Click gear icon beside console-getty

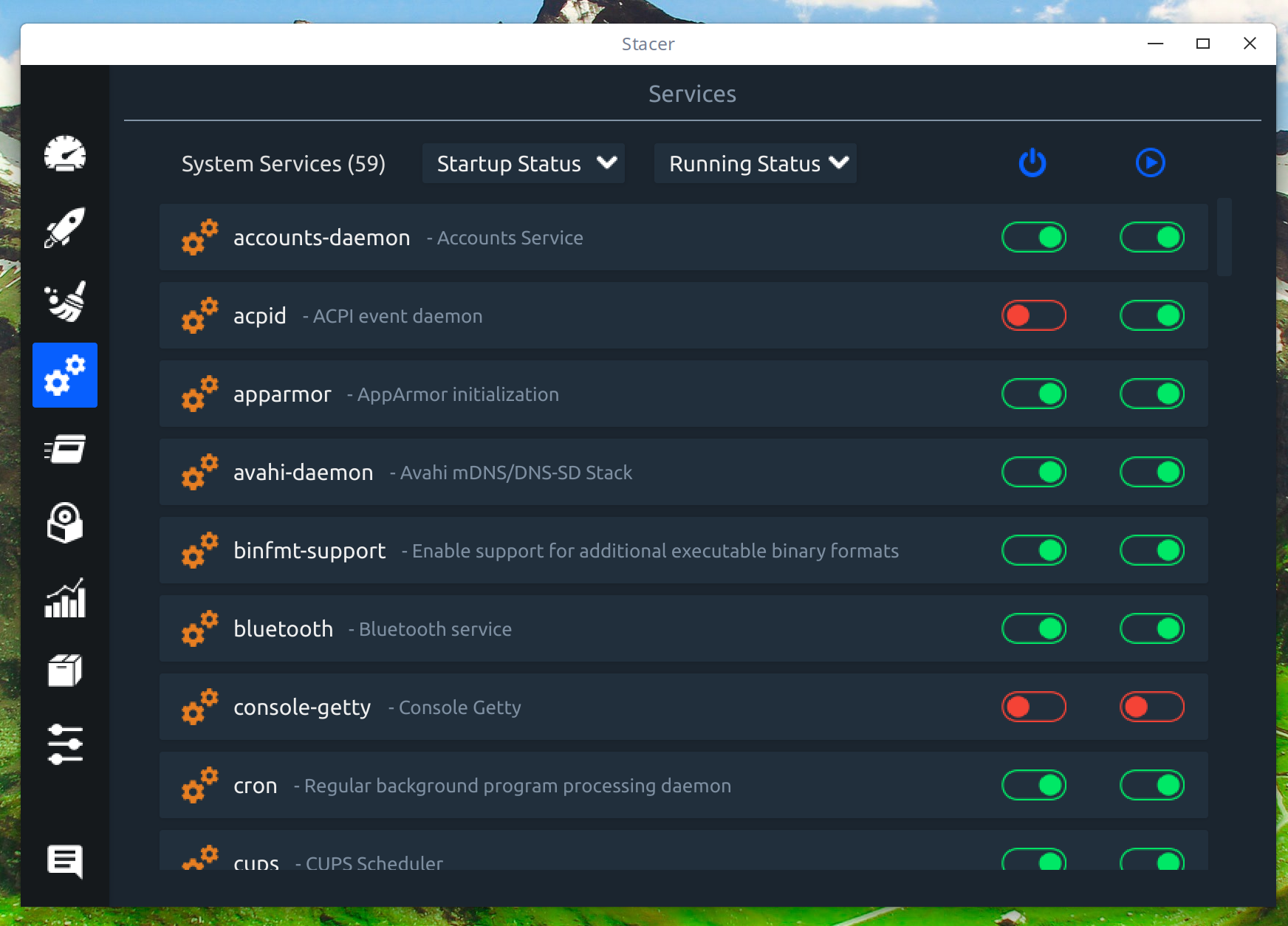coord(200,707)
